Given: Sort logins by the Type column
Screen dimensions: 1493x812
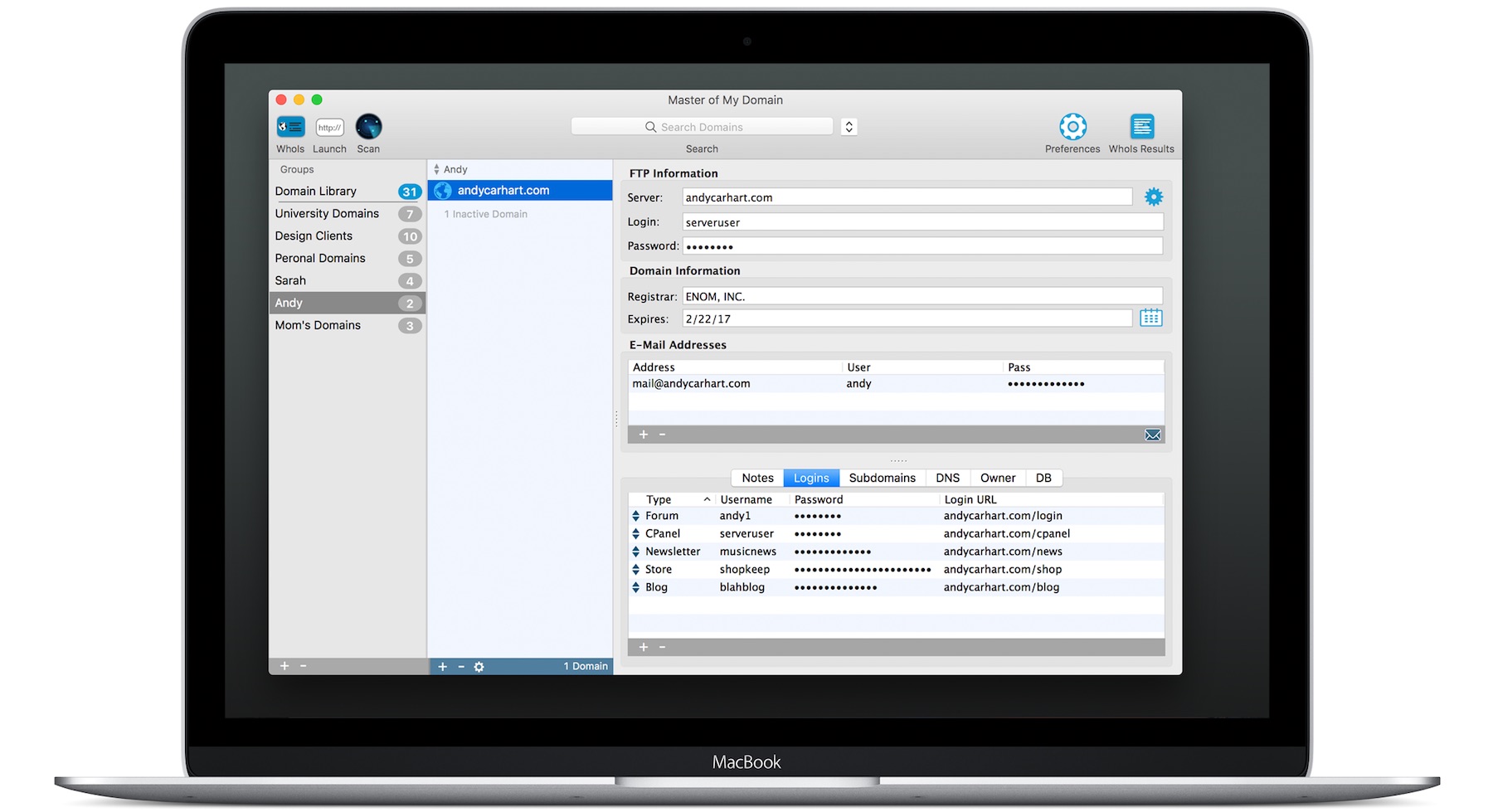Looking at the screenshot, I should 672,499.
